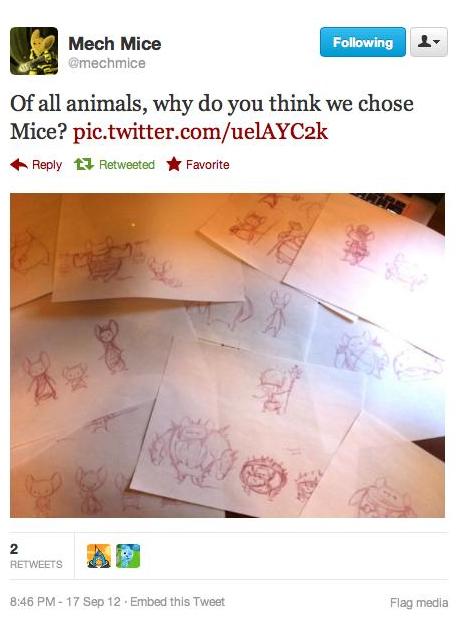
Task: Open the first retweeter's orange avatar
Action: (99, 556)
